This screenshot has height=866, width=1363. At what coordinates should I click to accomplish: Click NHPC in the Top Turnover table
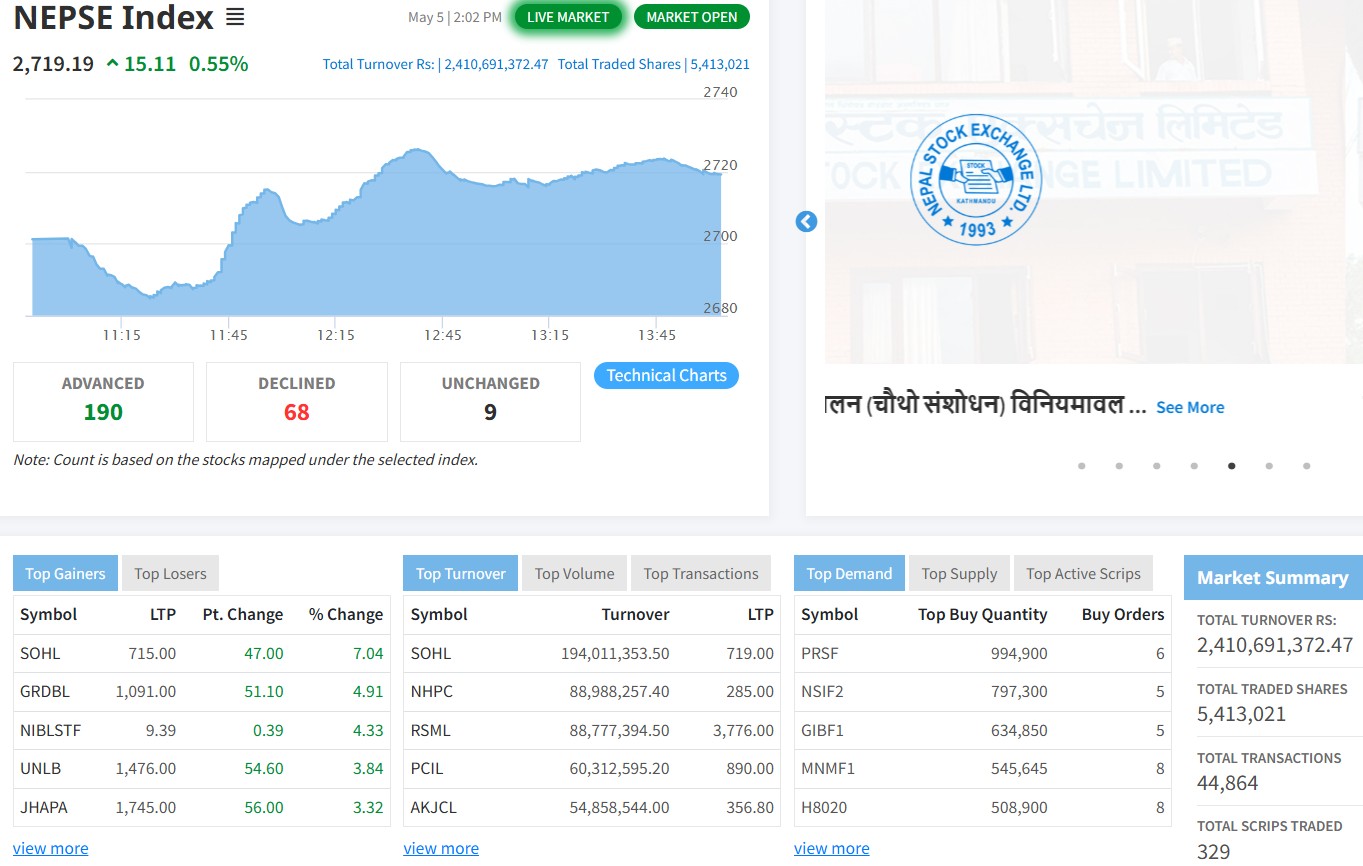432,691
